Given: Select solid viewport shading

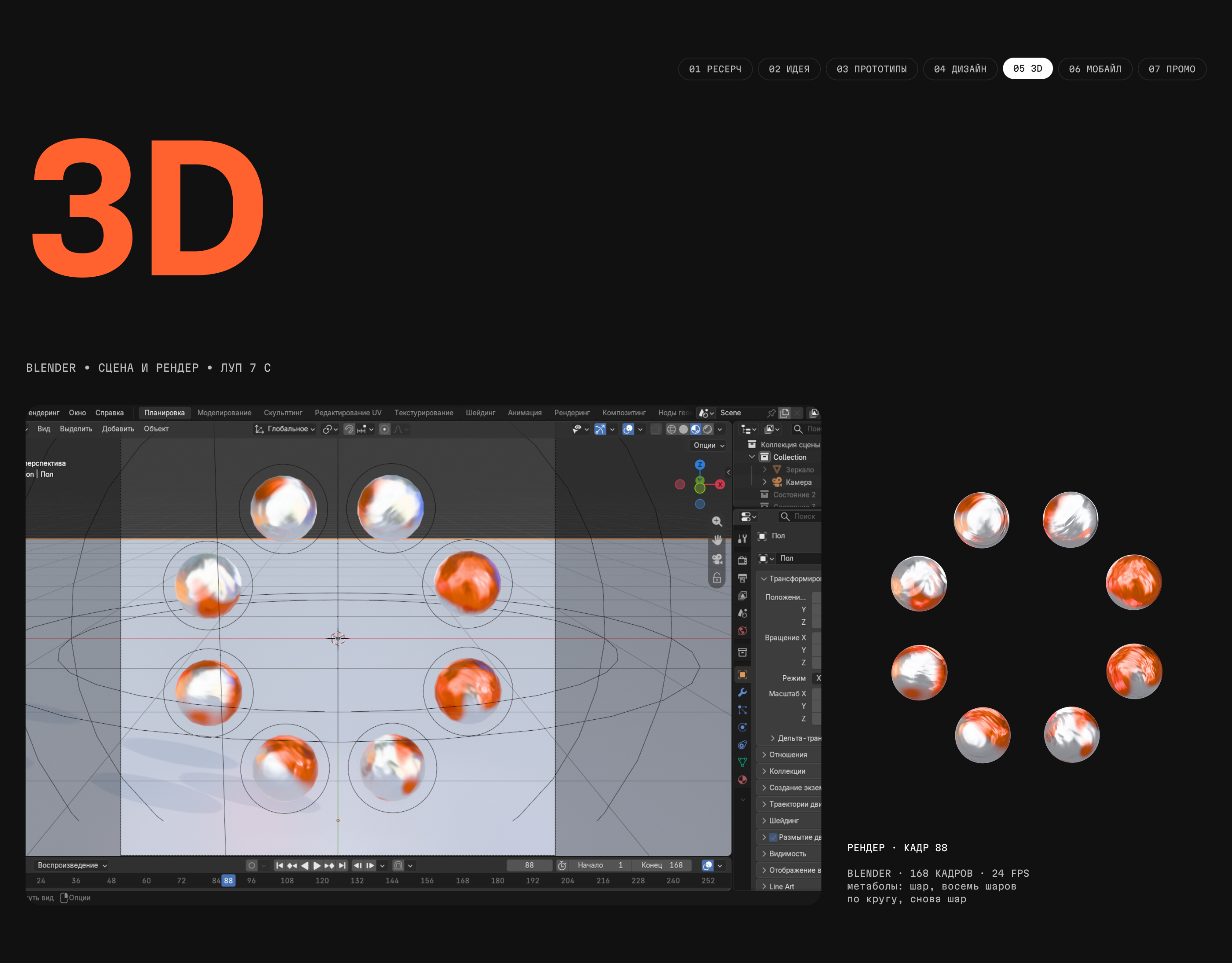Looking at the screenshot, I should [684, 429].
